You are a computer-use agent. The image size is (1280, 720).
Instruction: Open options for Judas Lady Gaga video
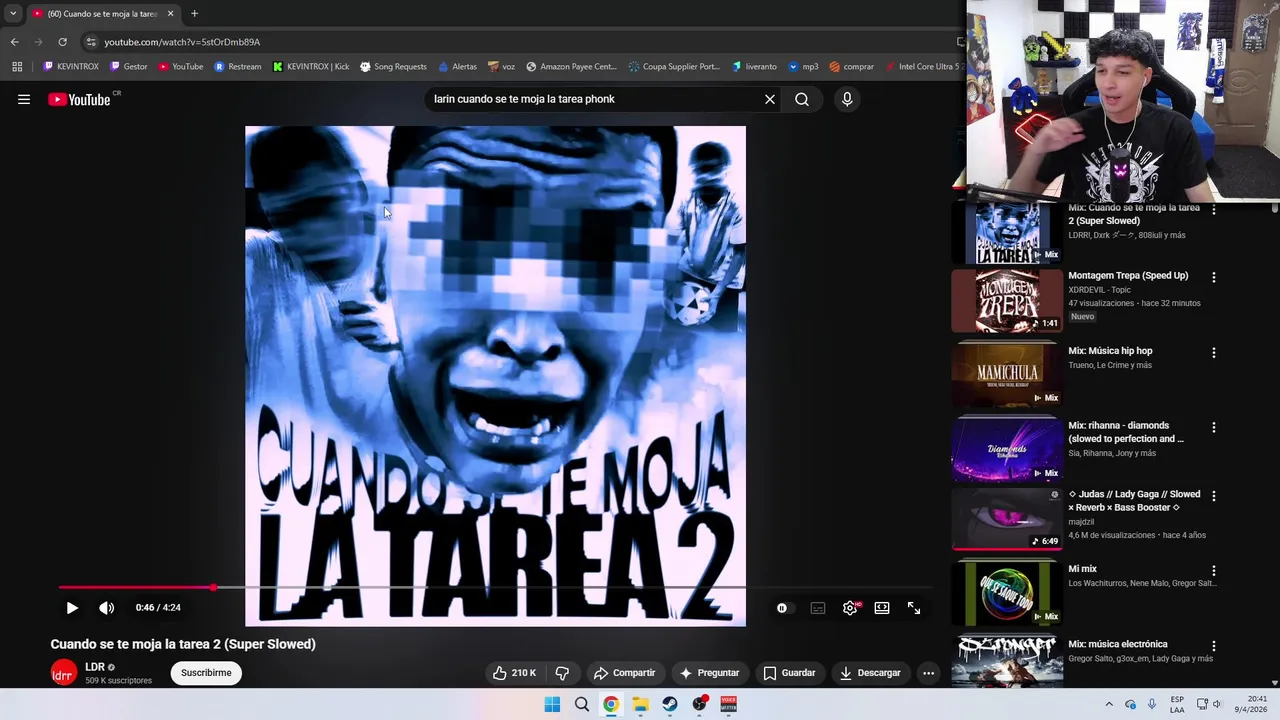1214,496
